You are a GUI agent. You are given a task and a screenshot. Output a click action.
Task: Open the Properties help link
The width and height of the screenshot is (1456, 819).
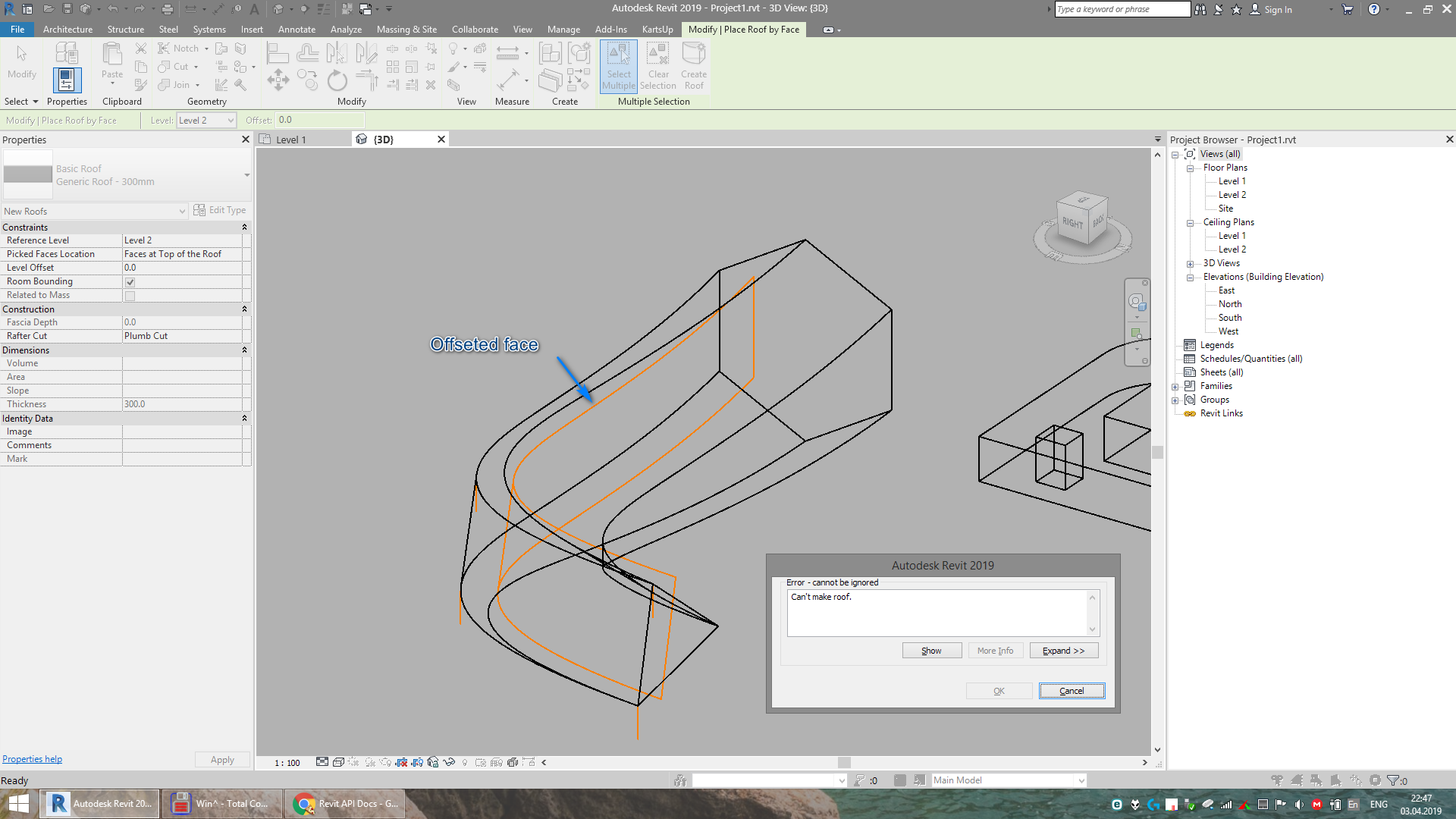pos(32,759)
